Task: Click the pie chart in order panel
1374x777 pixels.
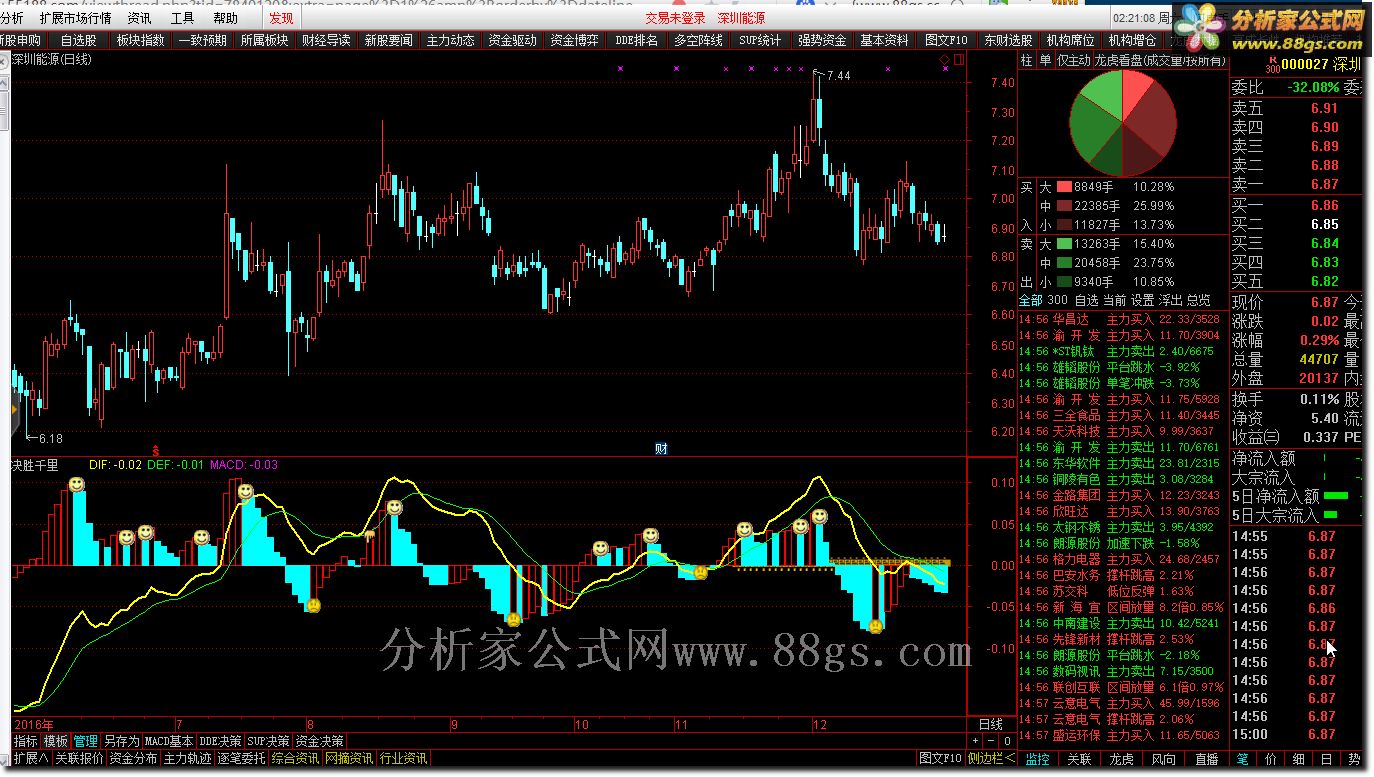Action: (1122, 124)
